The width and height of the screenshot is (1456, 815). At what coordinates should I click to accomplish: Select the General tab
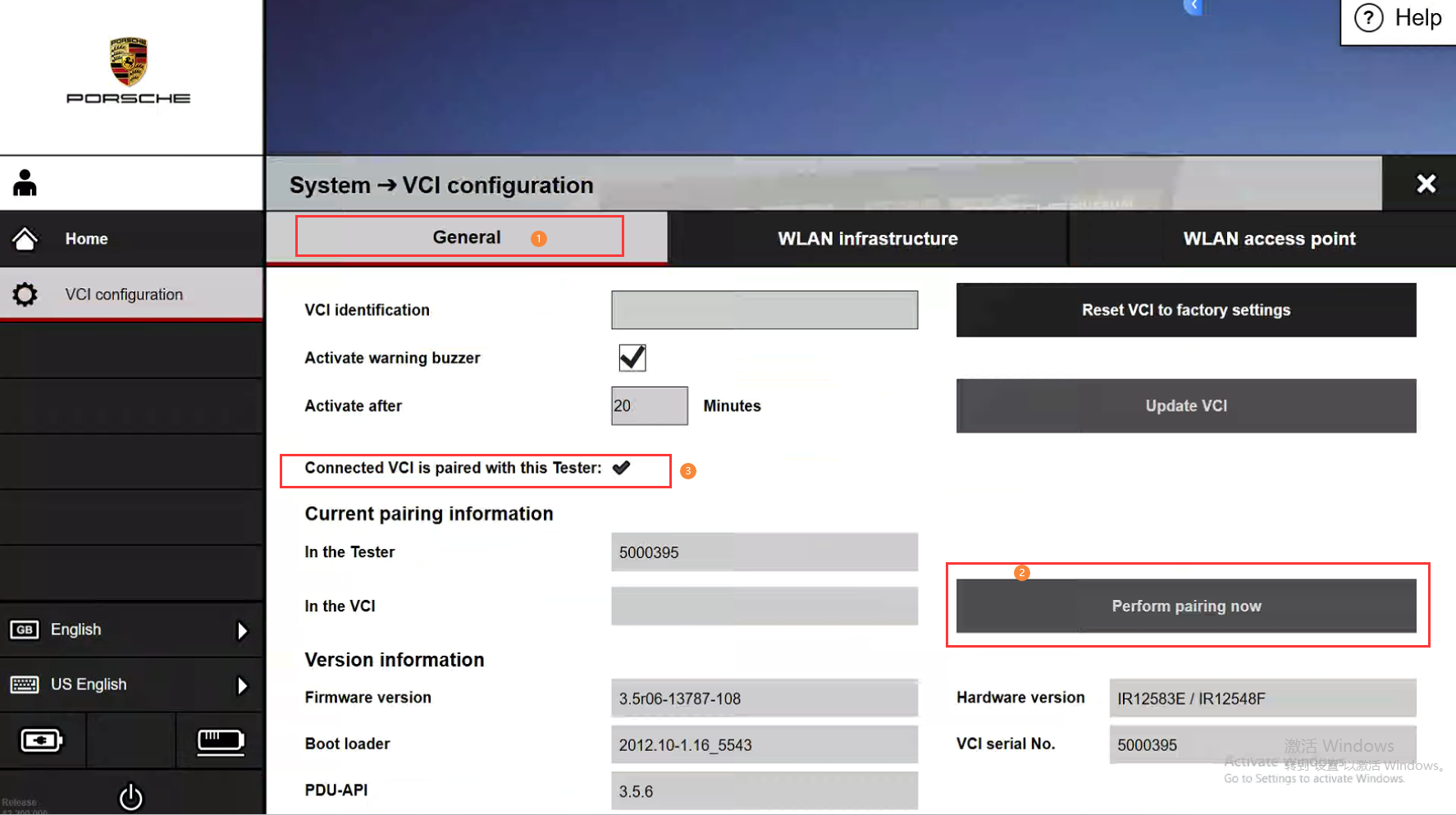point(466,237)
